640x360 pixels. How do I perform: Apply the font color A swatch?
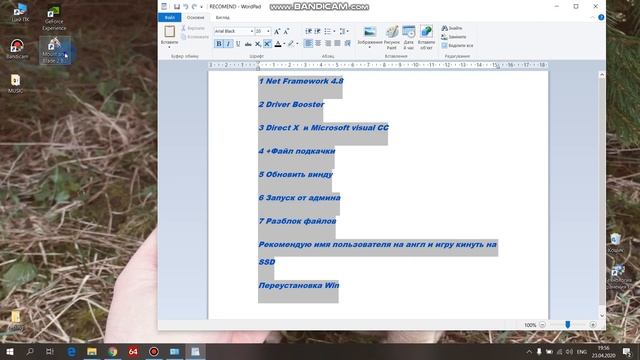click(278, 44)
